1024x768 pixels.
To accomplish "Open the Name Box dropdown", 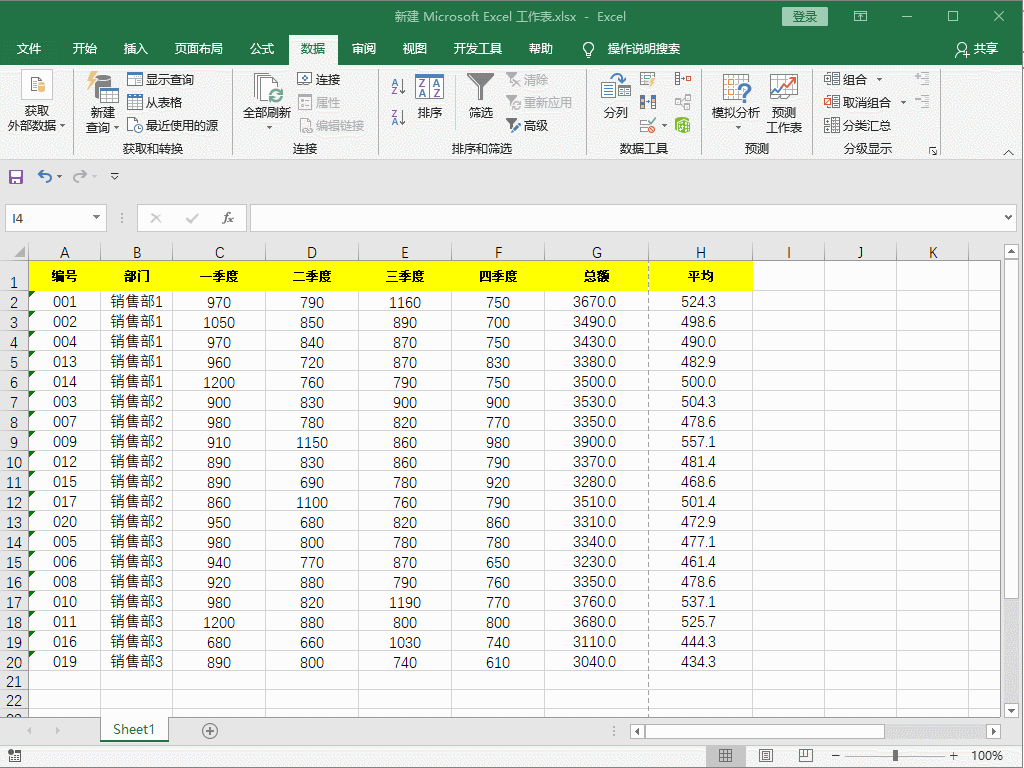I will [x=96, y=217].
